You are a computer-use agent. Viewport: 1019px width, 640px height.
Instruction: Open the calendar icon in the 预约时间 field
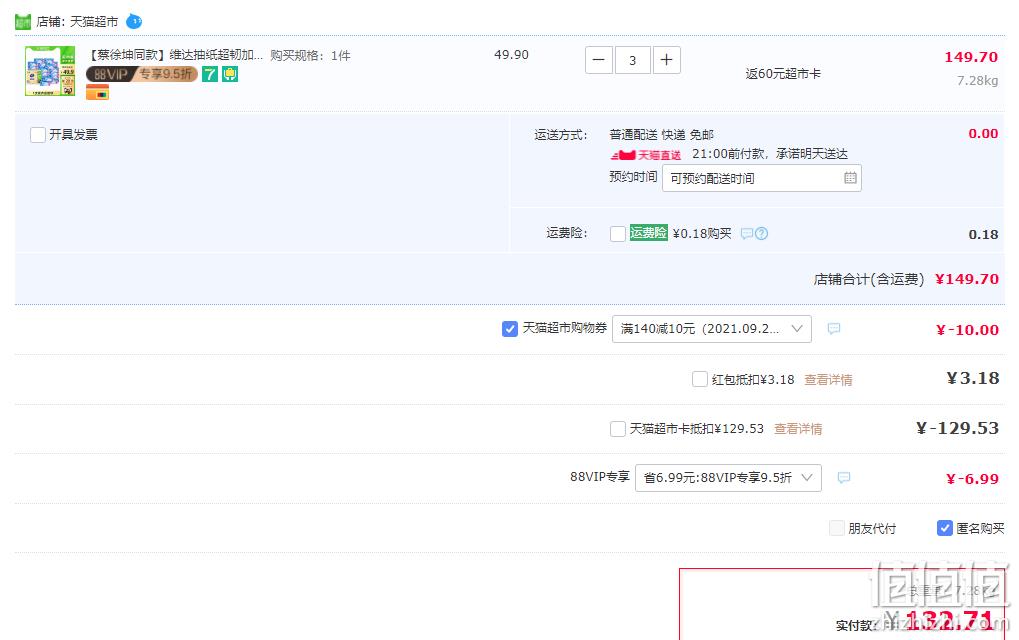(x=850, y=178)
